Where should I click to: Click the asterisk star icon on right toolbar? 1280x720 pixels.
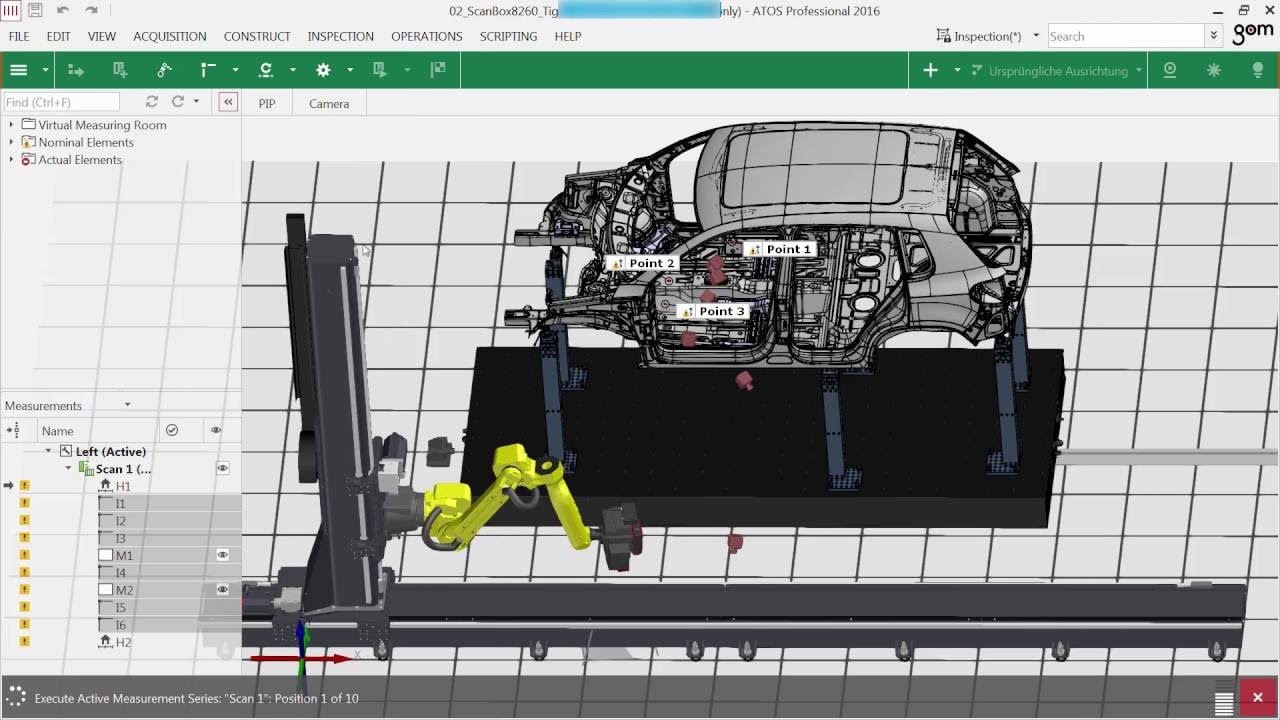click(1214, 70)
